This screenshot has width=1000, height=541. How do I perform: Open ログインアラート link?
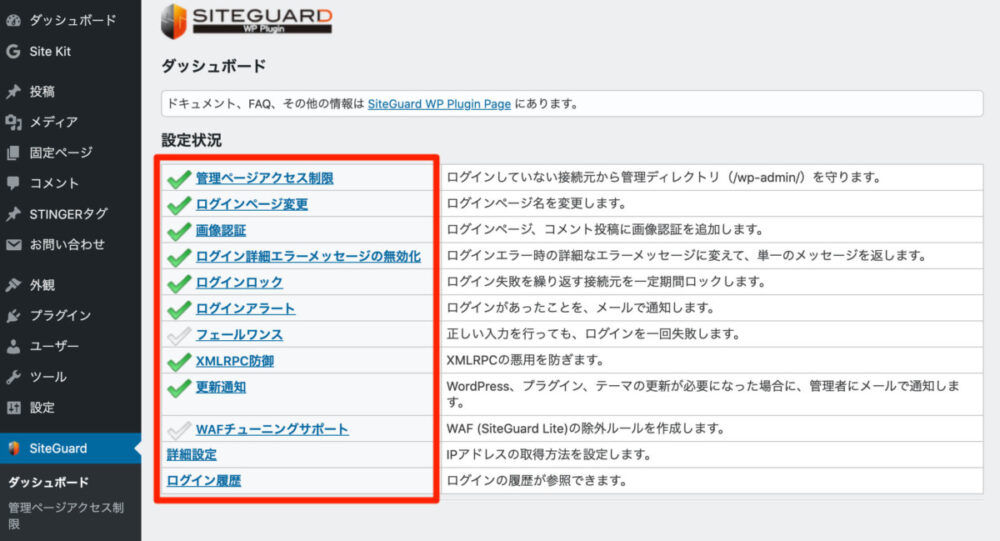246,309
